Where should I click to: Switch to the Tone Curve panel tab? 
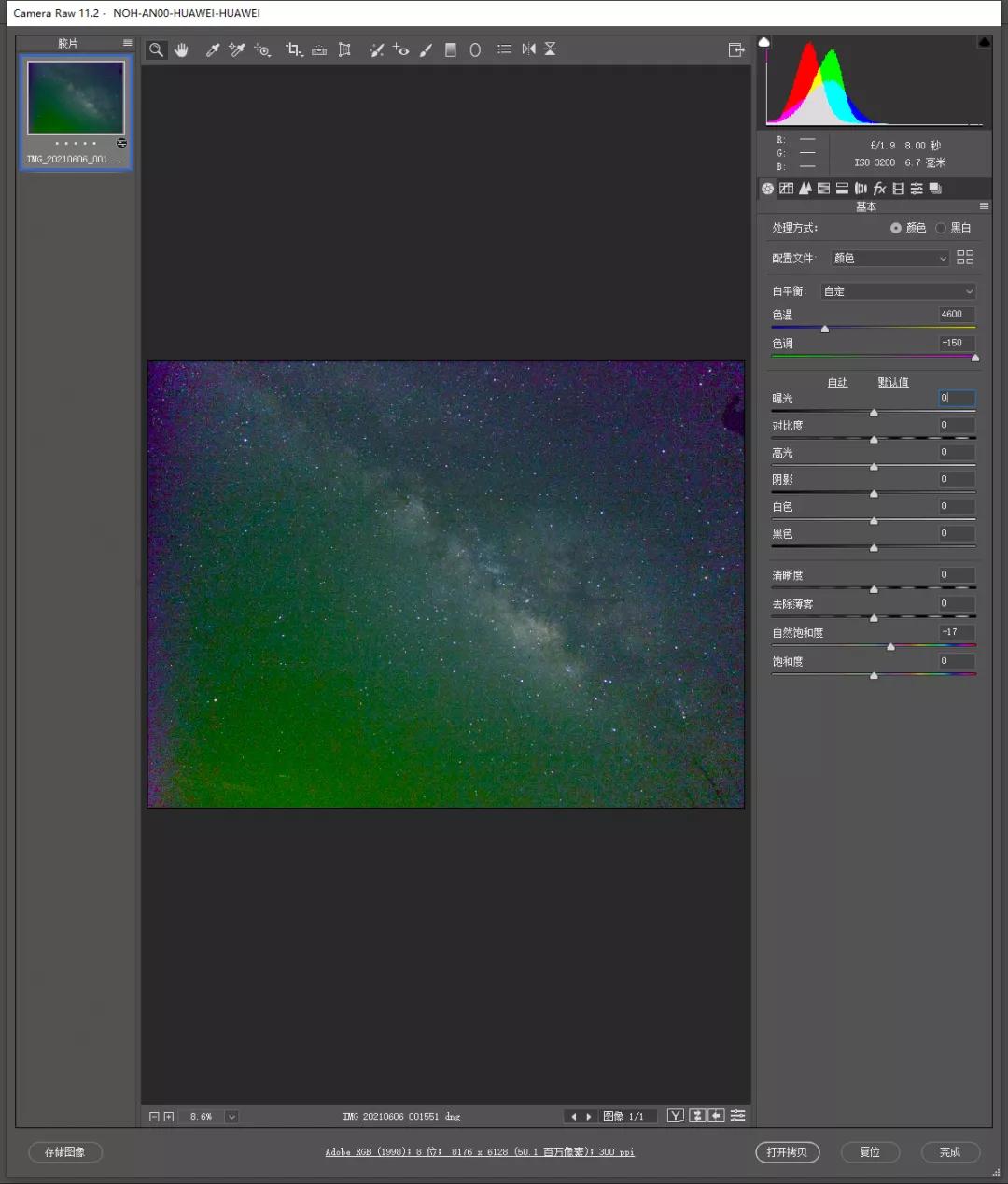pyautogui.click(x=787, y=189)
